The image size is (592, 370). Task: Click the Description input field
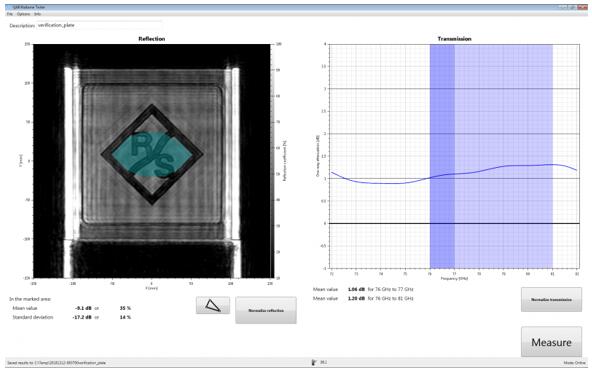point(99,25)
